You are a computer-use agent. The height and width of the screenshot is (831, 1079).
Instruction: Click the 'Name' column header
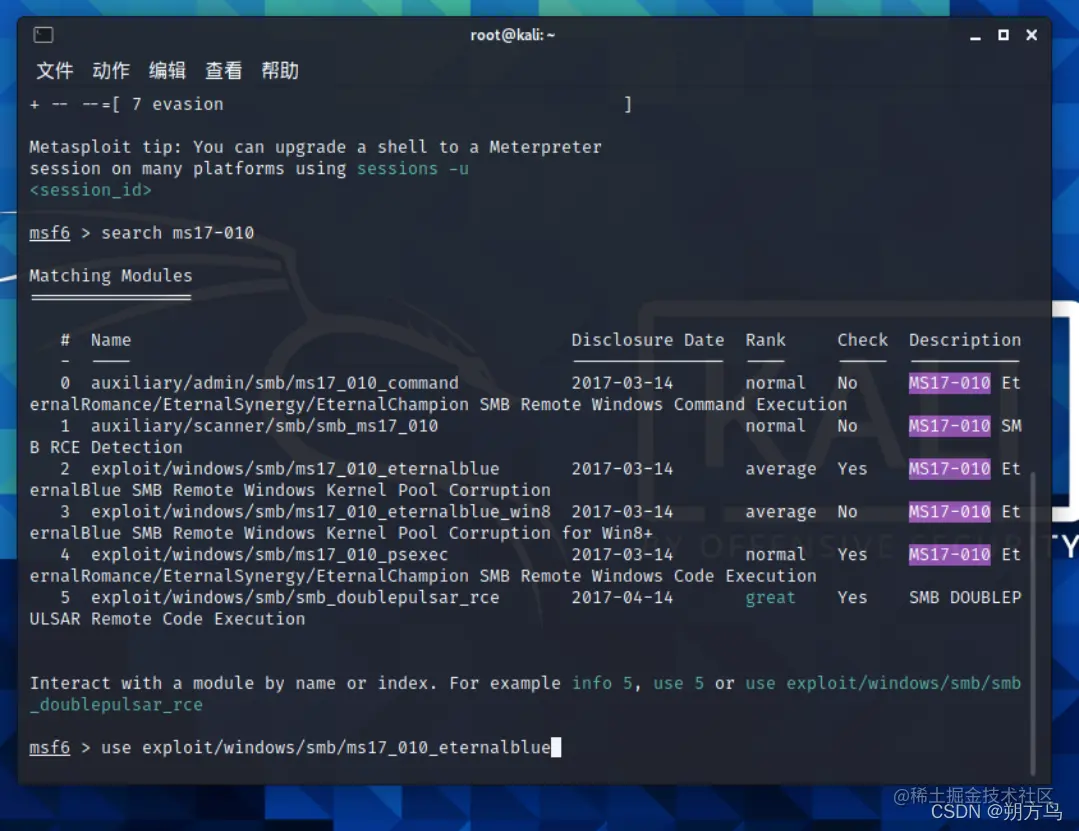pyautogui.click(x=111, y=340)
